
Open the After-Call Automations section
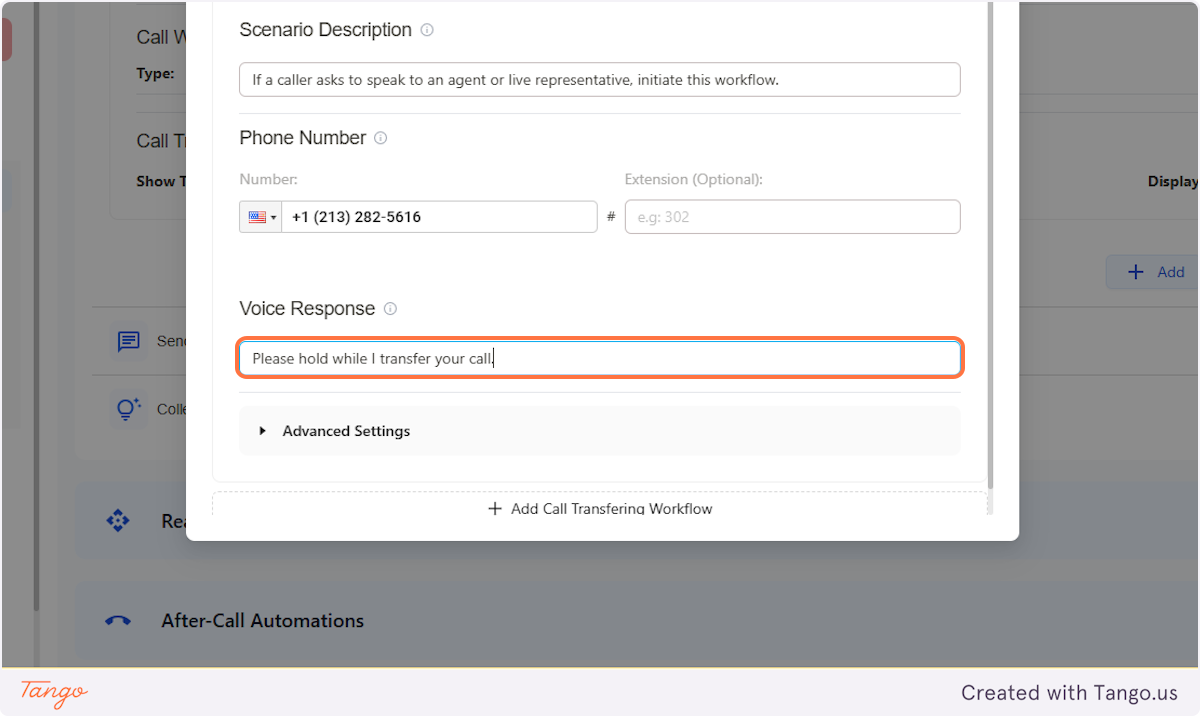pos(637,621)
